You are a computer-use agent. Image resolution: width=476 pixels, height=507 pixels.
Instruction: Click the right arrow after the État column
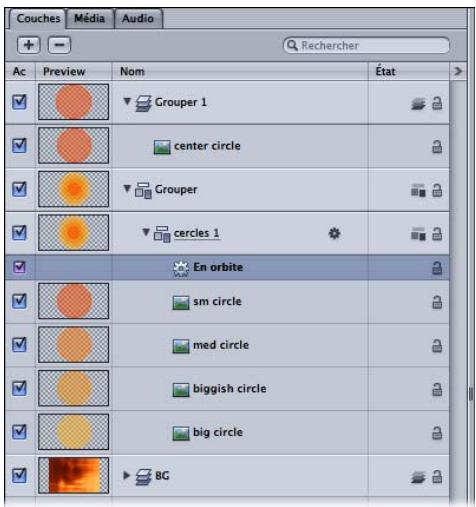click(x=458, y=71)
